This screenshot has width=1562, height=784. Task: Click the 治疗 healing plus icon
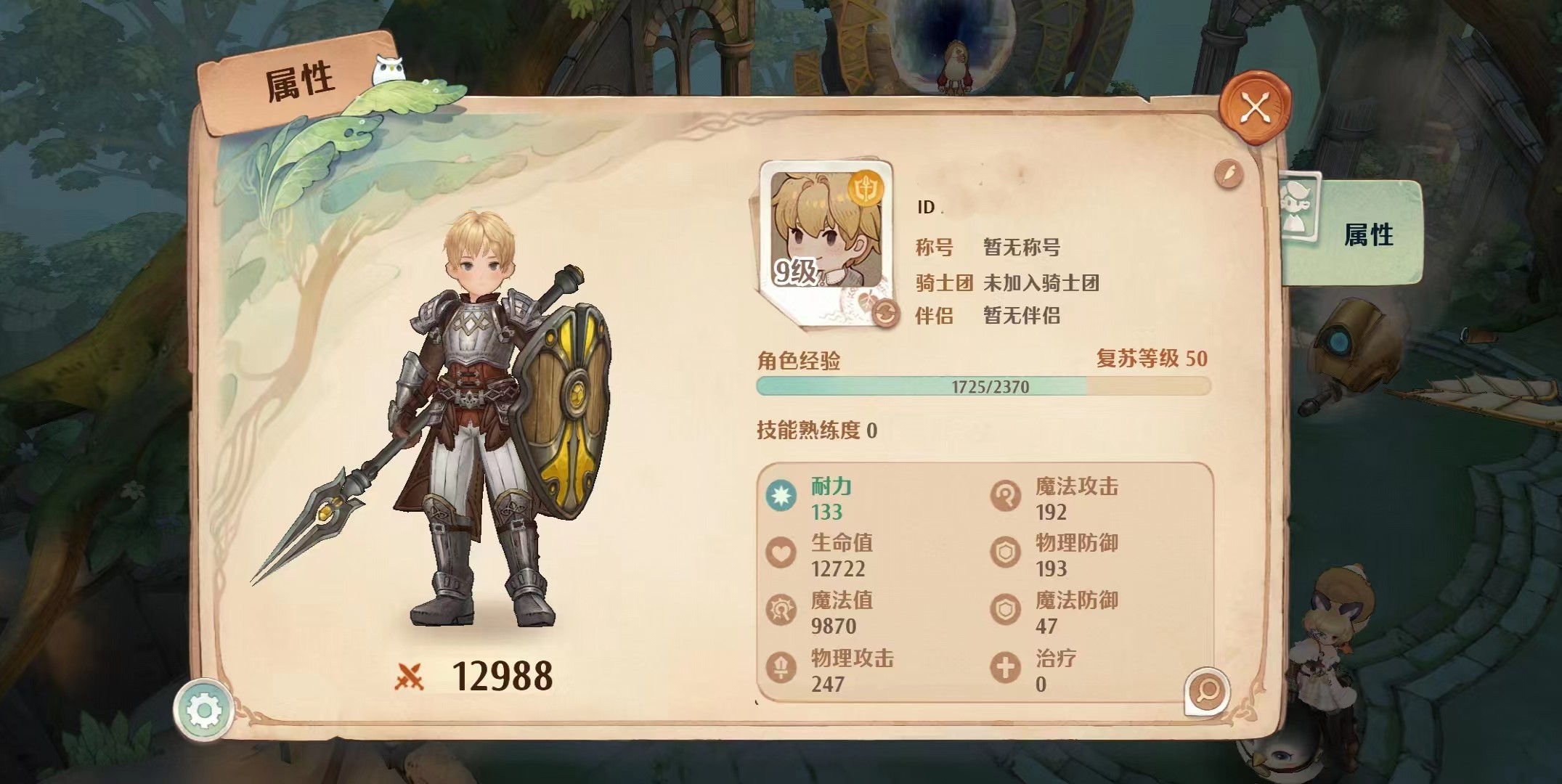1006,668
